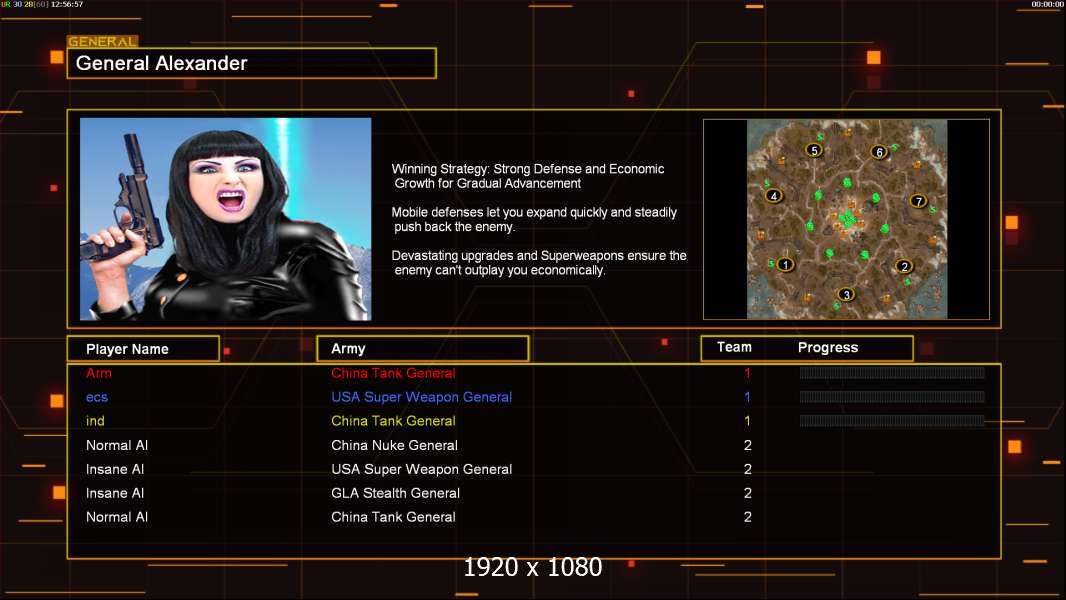The image size is (1066, 600).
Task: Click the General Alexander name field
Action: 252,63
